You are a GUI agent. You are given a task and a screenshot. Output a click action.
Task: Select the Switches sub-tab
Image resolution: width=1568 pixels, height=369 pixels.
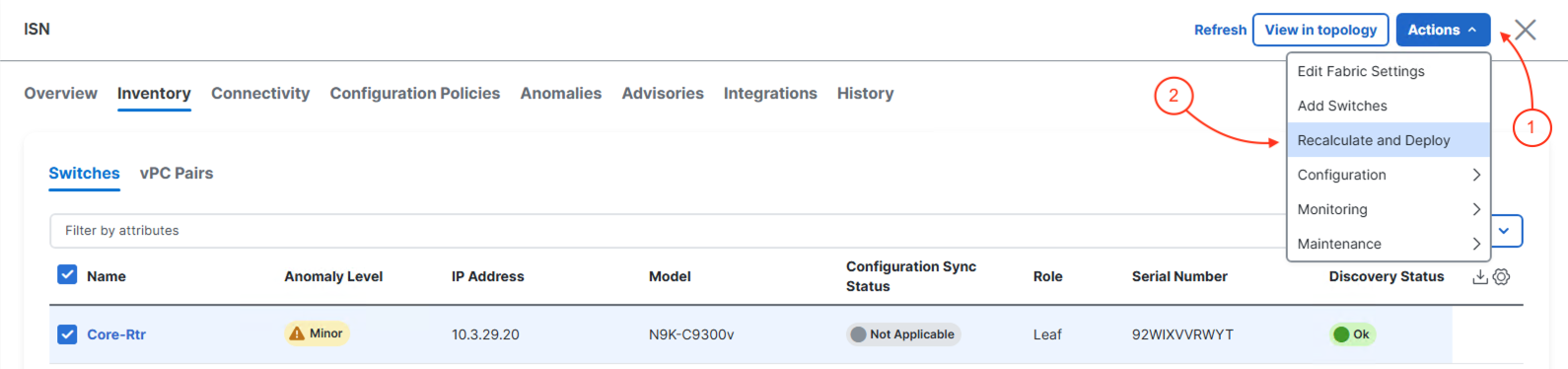coord(85,173)
